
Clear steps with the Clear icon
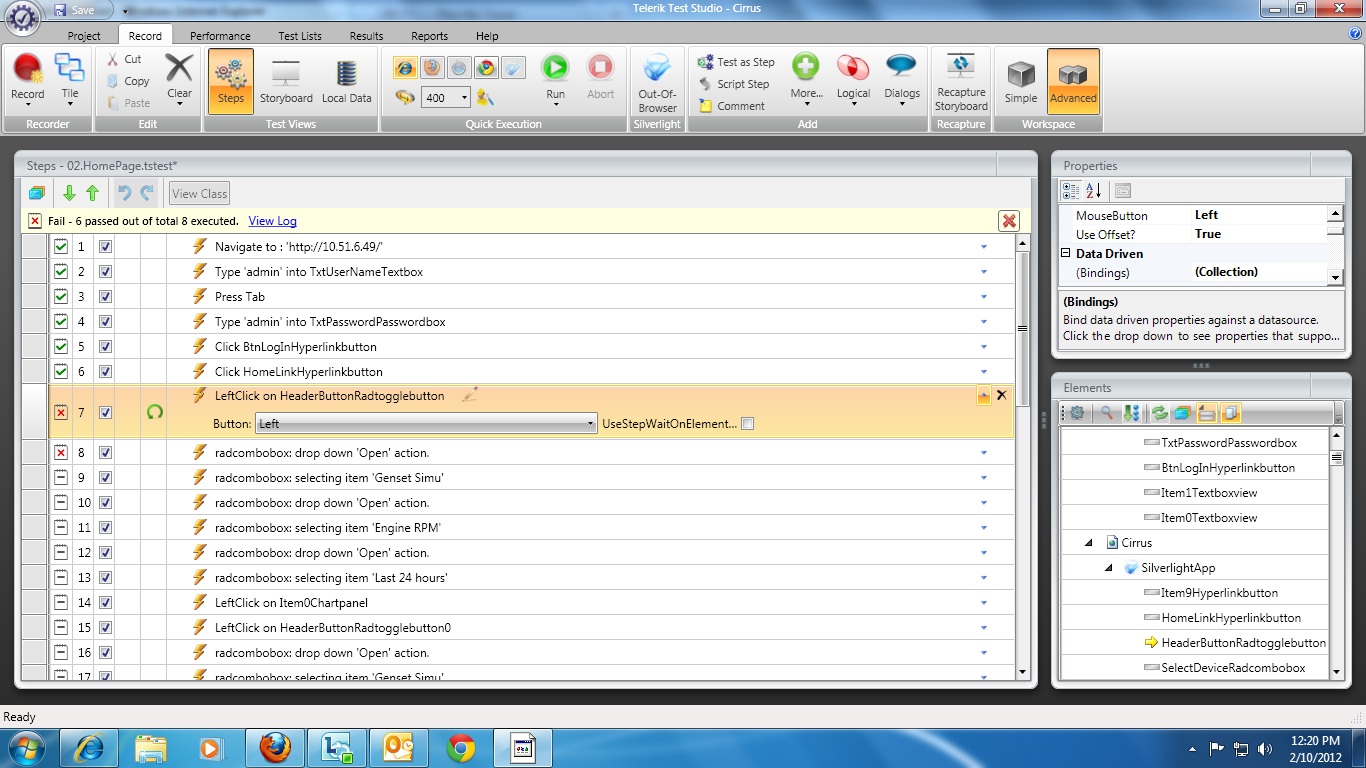point(179,78)
